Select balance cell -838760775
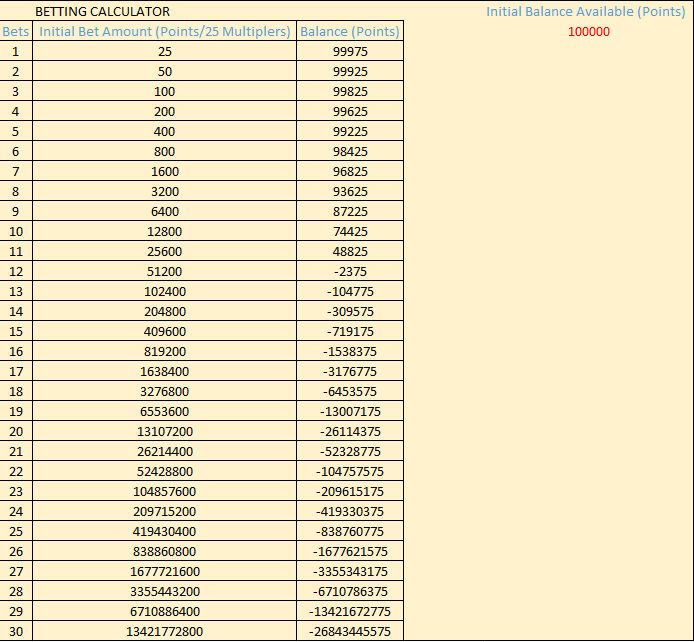 350,531
